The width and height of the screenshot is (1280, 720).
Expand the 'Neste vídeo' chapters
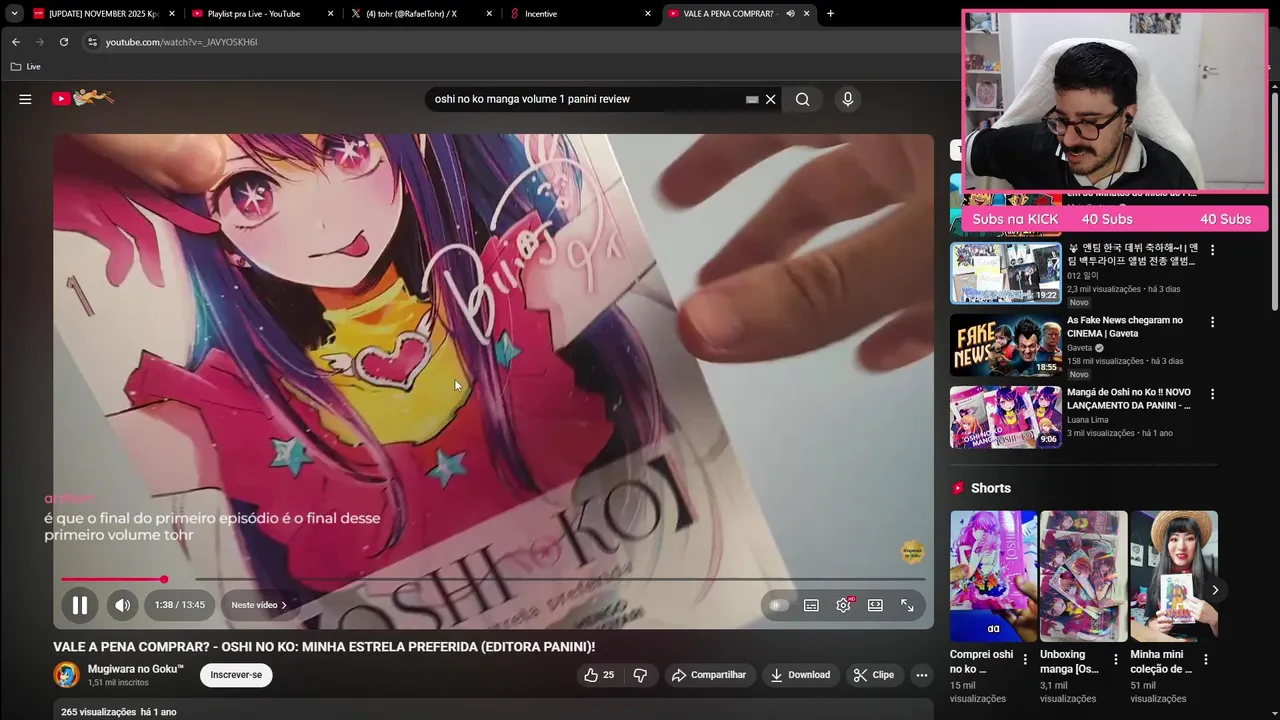(x=259, y=605)
